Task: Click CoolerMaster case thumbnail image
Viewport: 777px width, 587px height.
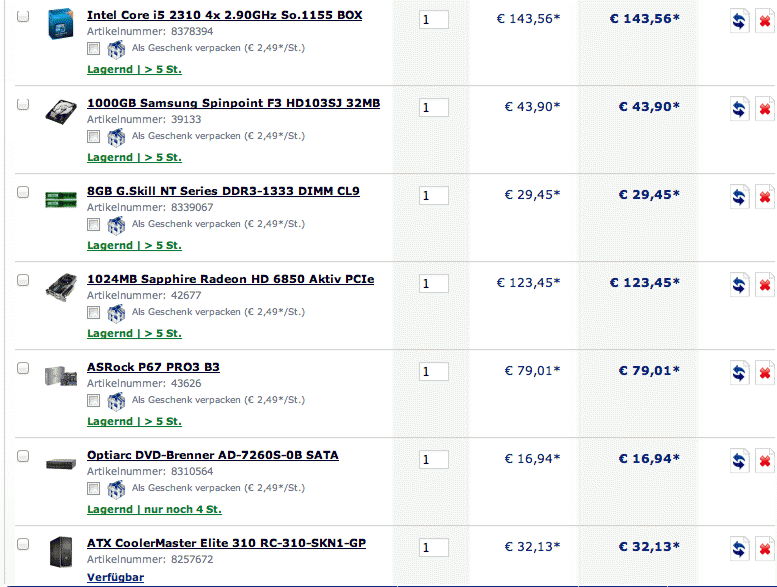Action: coord(61,552)
